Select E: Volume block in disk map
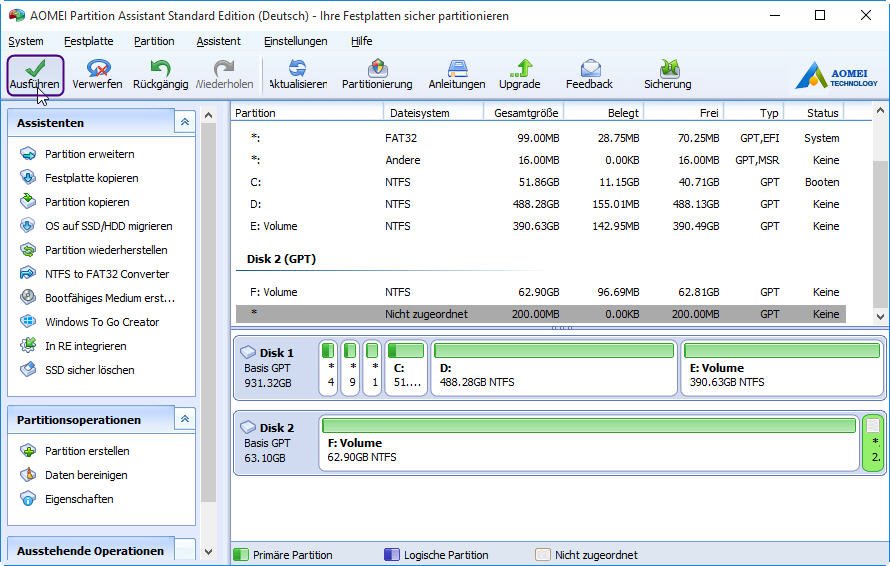890x566 pixels. pos(782,367)
